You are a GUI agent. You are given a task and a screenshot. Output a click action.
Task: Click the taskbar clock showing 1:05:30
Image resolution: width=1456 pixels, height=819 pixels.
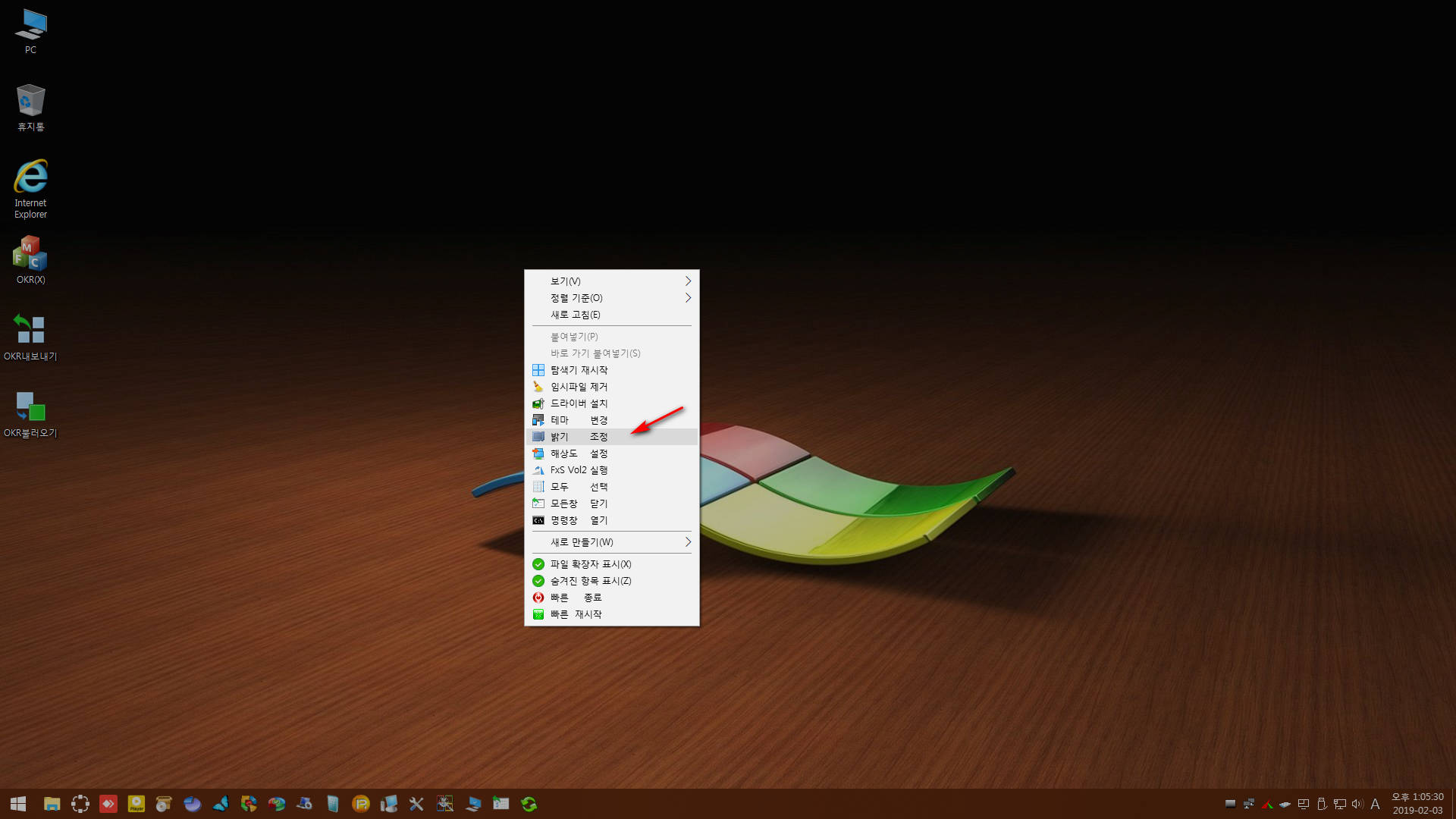pyautogui.click(x=1417, y=804)
